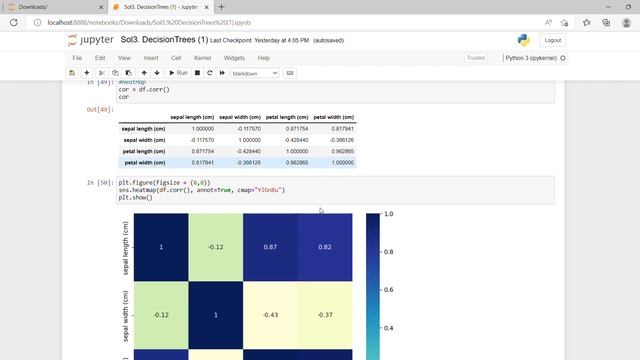
Task: Switch to Sol3. DecisionTrees browser tab
Action: tap(160, 7)
